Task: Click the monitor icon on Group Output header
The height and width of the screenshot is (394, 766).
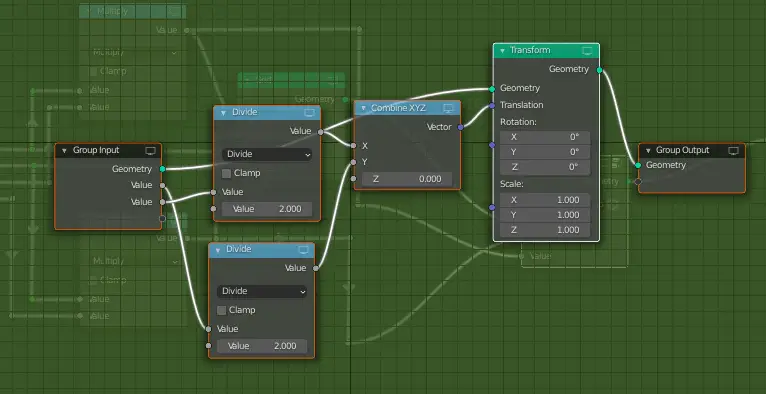Action: [x=733, y=150]
